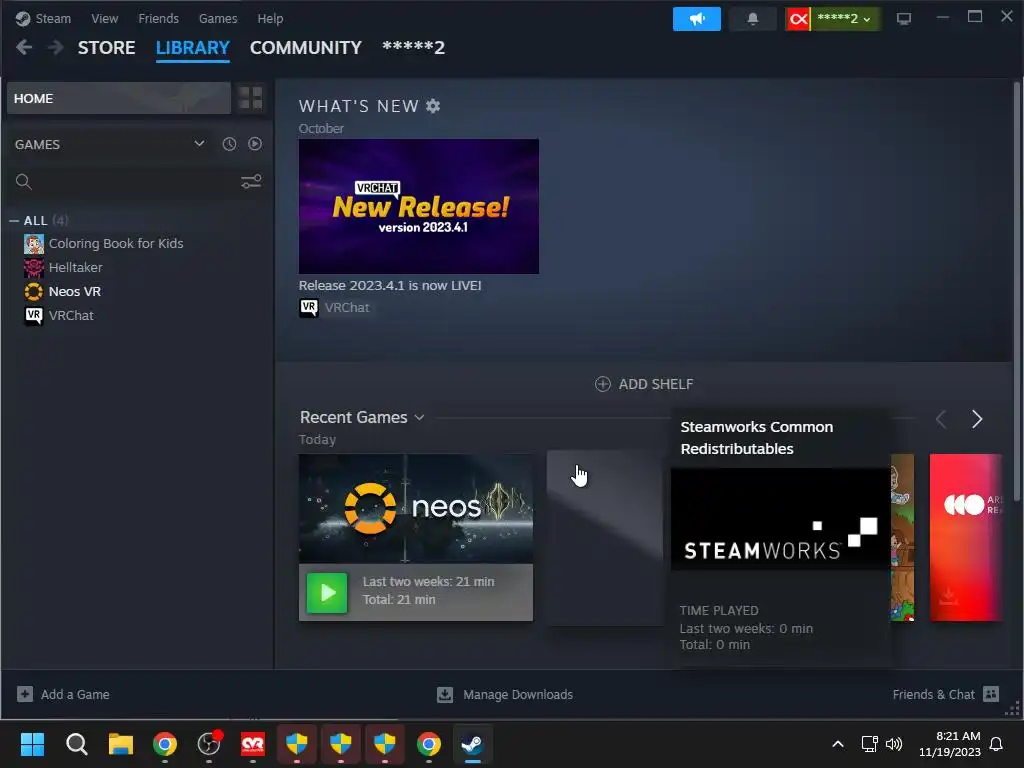This screenshot has height=768, width=1024.
Task: Click the Steamworks Common Redistributables image
Action: click(780, 519)
